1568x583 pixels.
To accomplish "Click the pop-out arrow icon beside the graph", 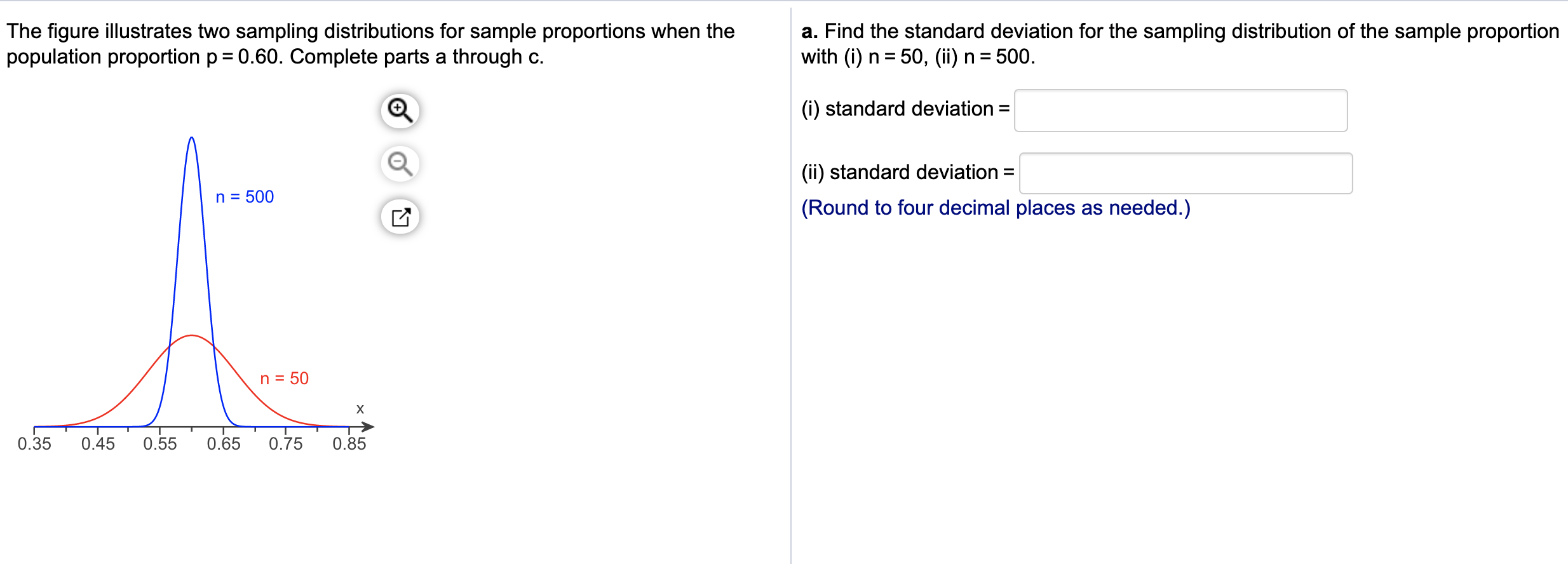I will click(x=399, y=217).
